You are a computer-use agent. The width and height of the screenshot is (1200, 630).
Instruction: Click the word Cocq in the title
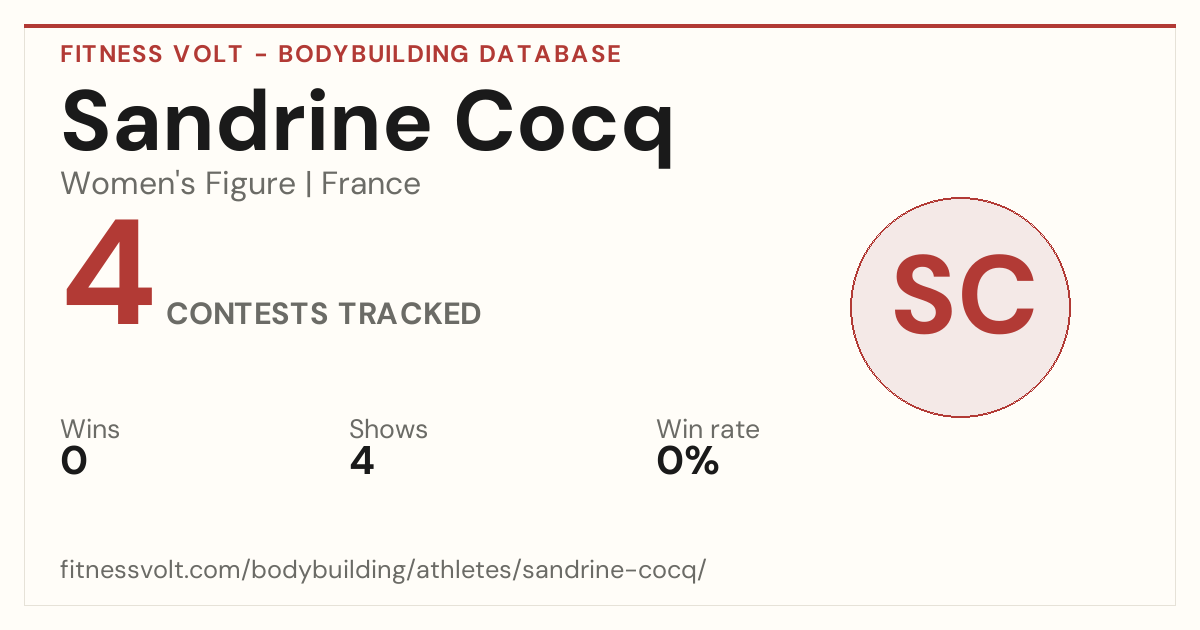tap(565, 126)
